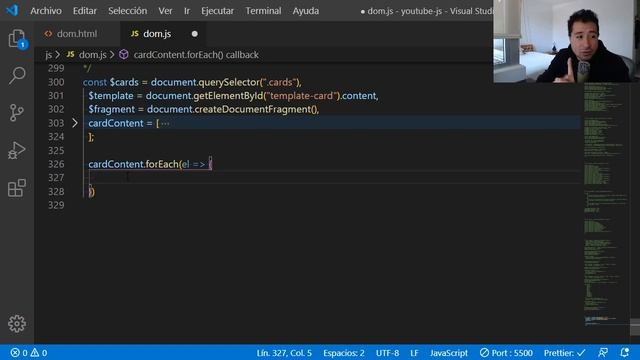Viewport: 640px width, 360px height.
Task: Click the Lín. 327, Col. 5 indicator
Action: (x=284, y=353)
